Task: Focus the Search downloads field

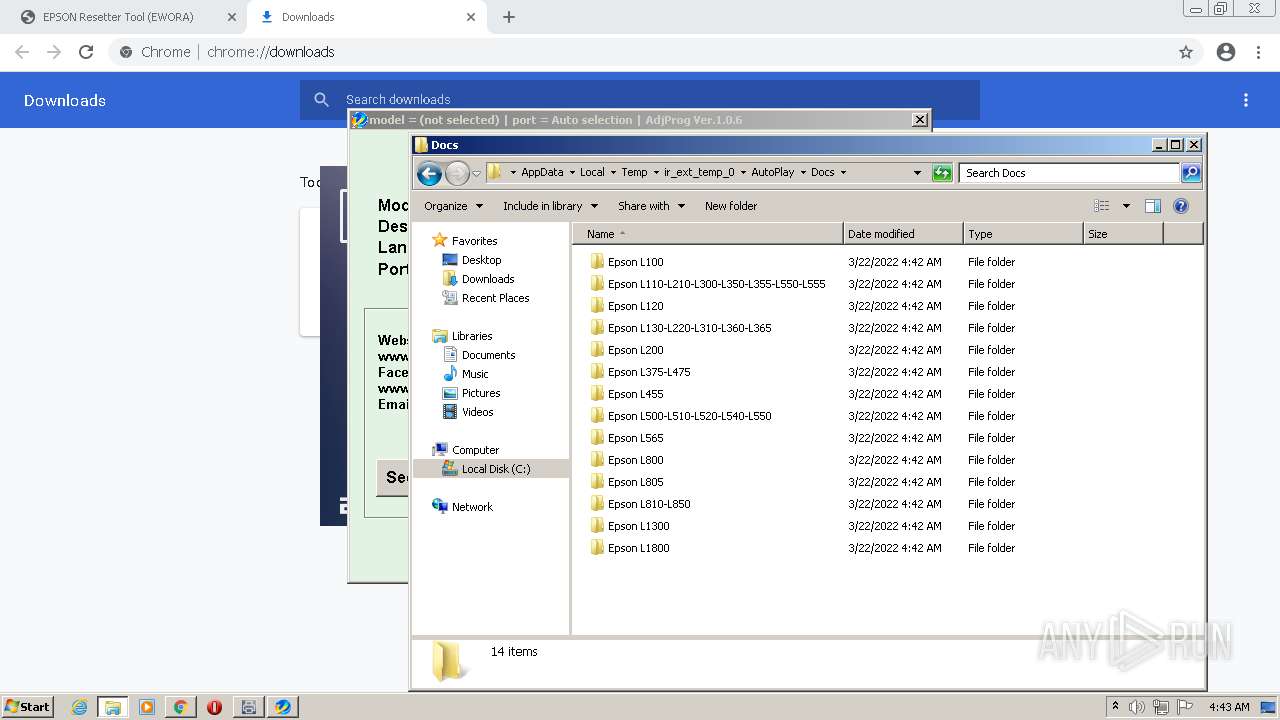Action: click(x=640, y=100)
